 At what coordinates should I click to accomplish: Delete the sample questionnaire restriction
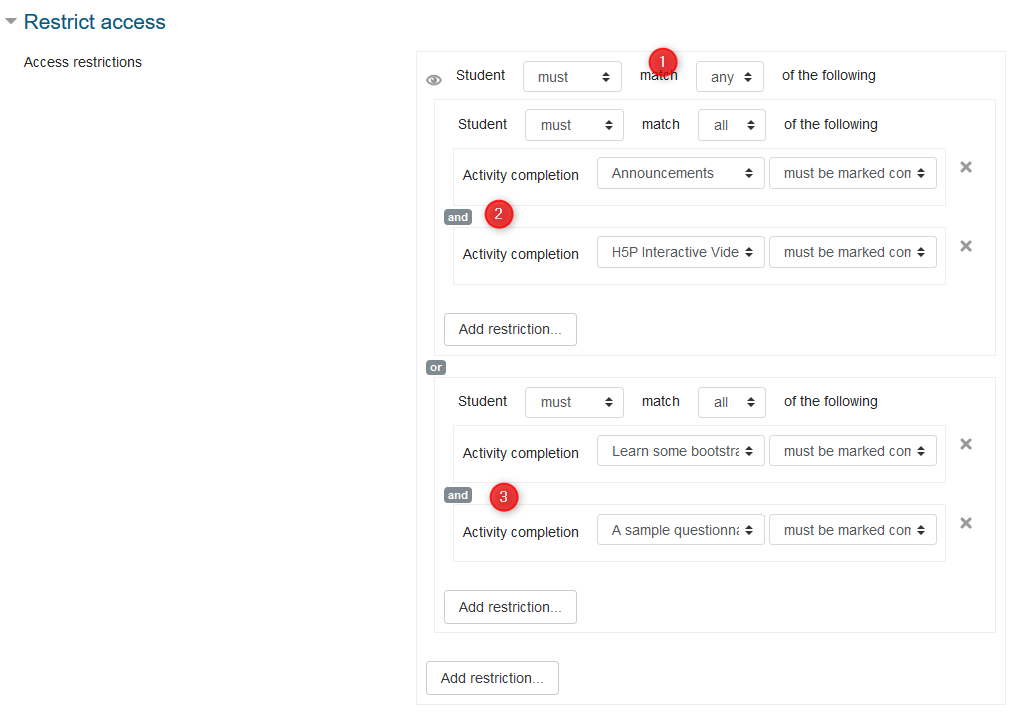pos(966,523)
